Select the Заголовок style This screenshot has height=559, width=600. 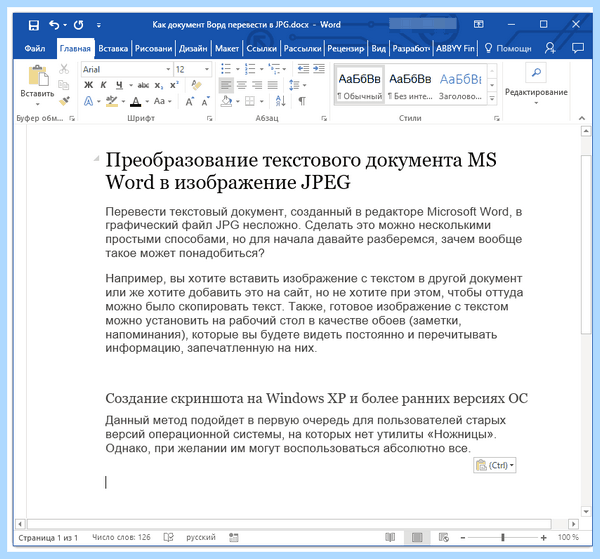click(x=461, y=85)
